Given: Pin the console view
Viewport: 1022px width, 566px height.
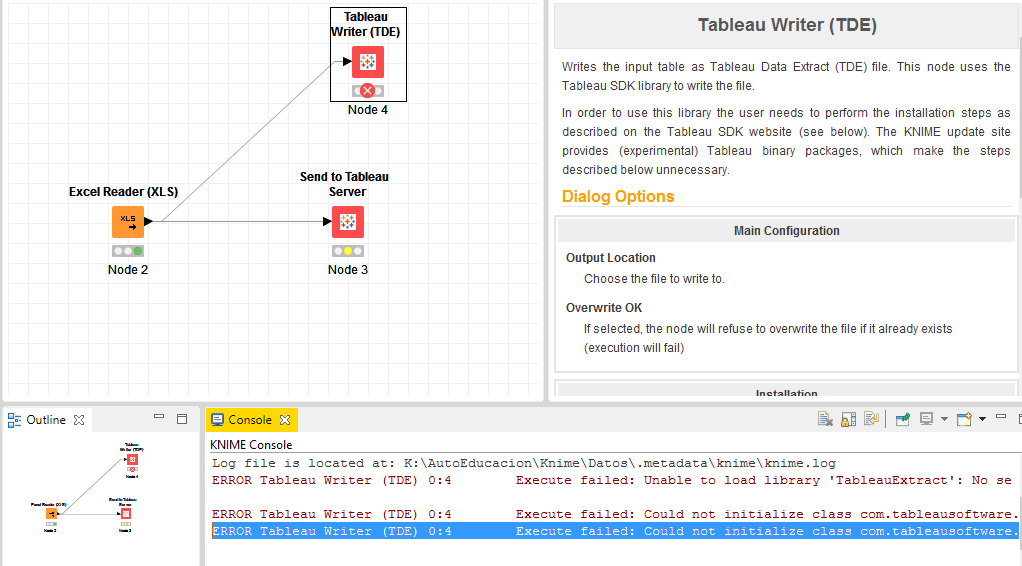Looking at the screenshot, I should 903,419.
